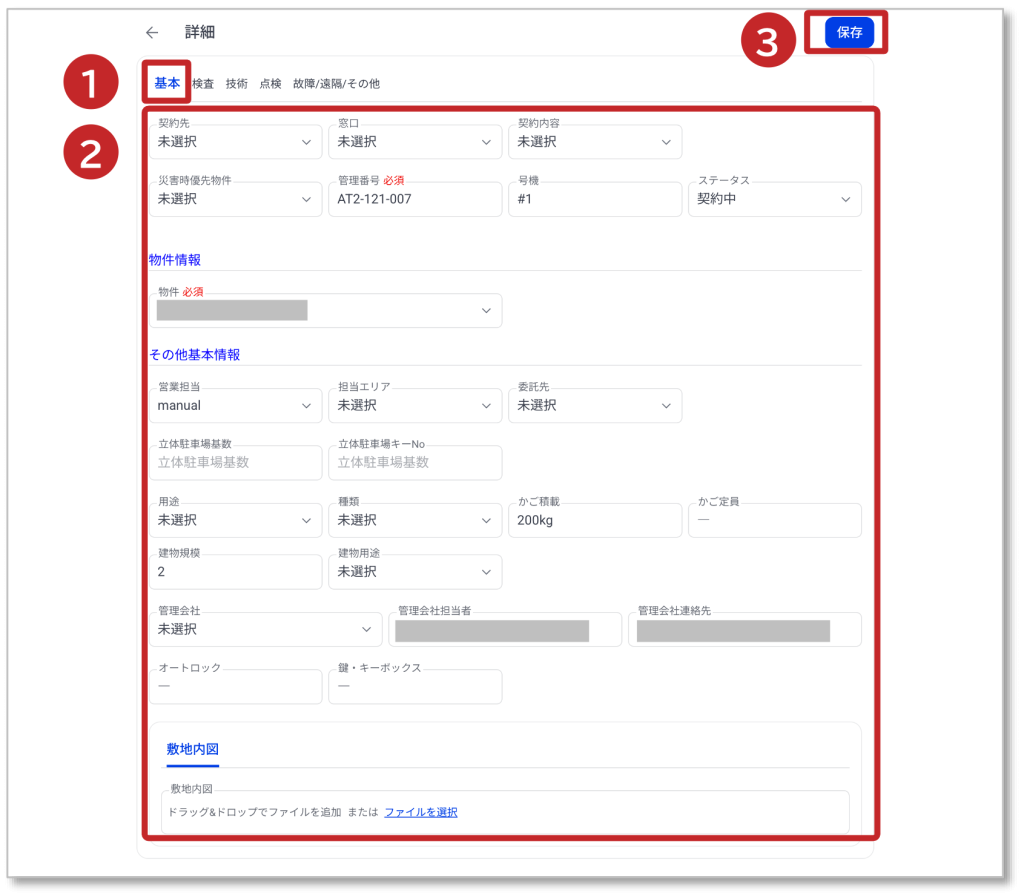Switch to the 基本 tab
Screen dimensions: 1024x896
pos(167,84)
